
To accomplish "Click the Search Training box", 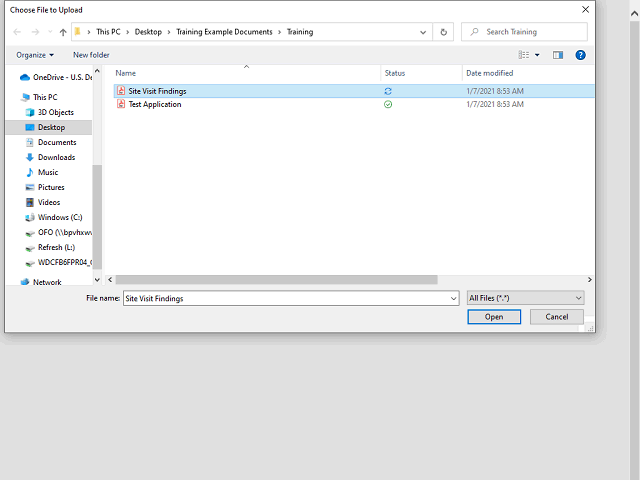I will (x=524, y=32).
